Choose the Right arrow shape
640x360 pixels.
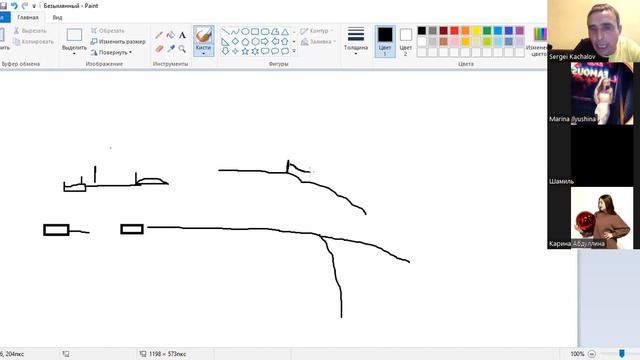click(x=264, y=41)
